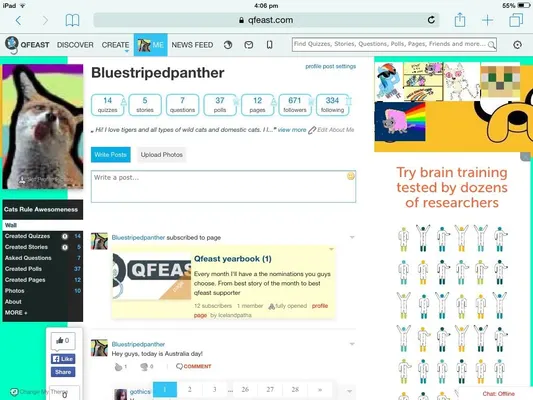Screen dimensions: 533x400
Task: Go to page 2 of posts
Action: tap(190, 389)
